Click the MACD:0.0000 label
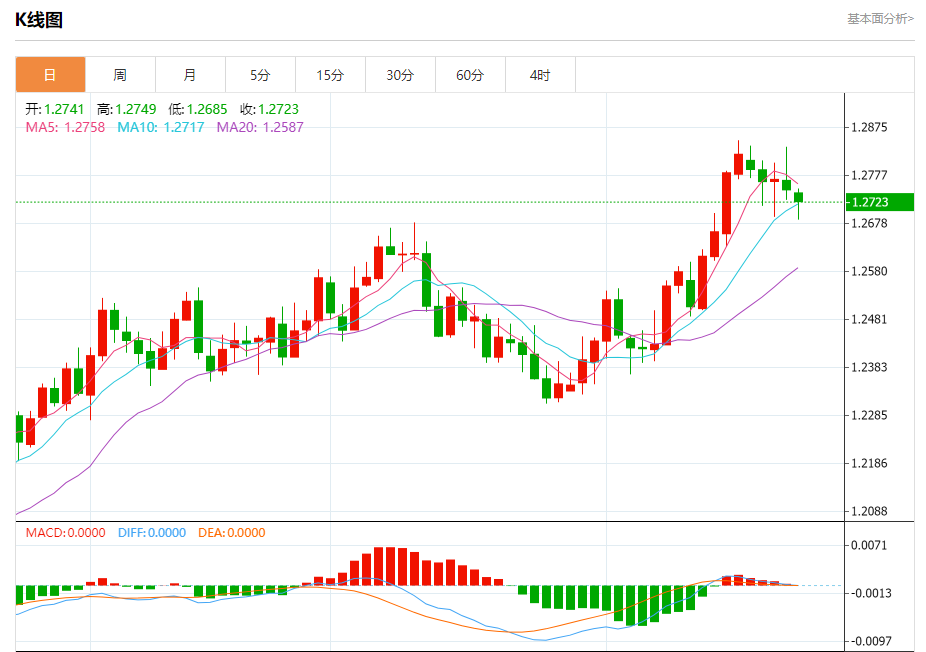The height and width of the screenshot is (652, 926). [66, 533]
